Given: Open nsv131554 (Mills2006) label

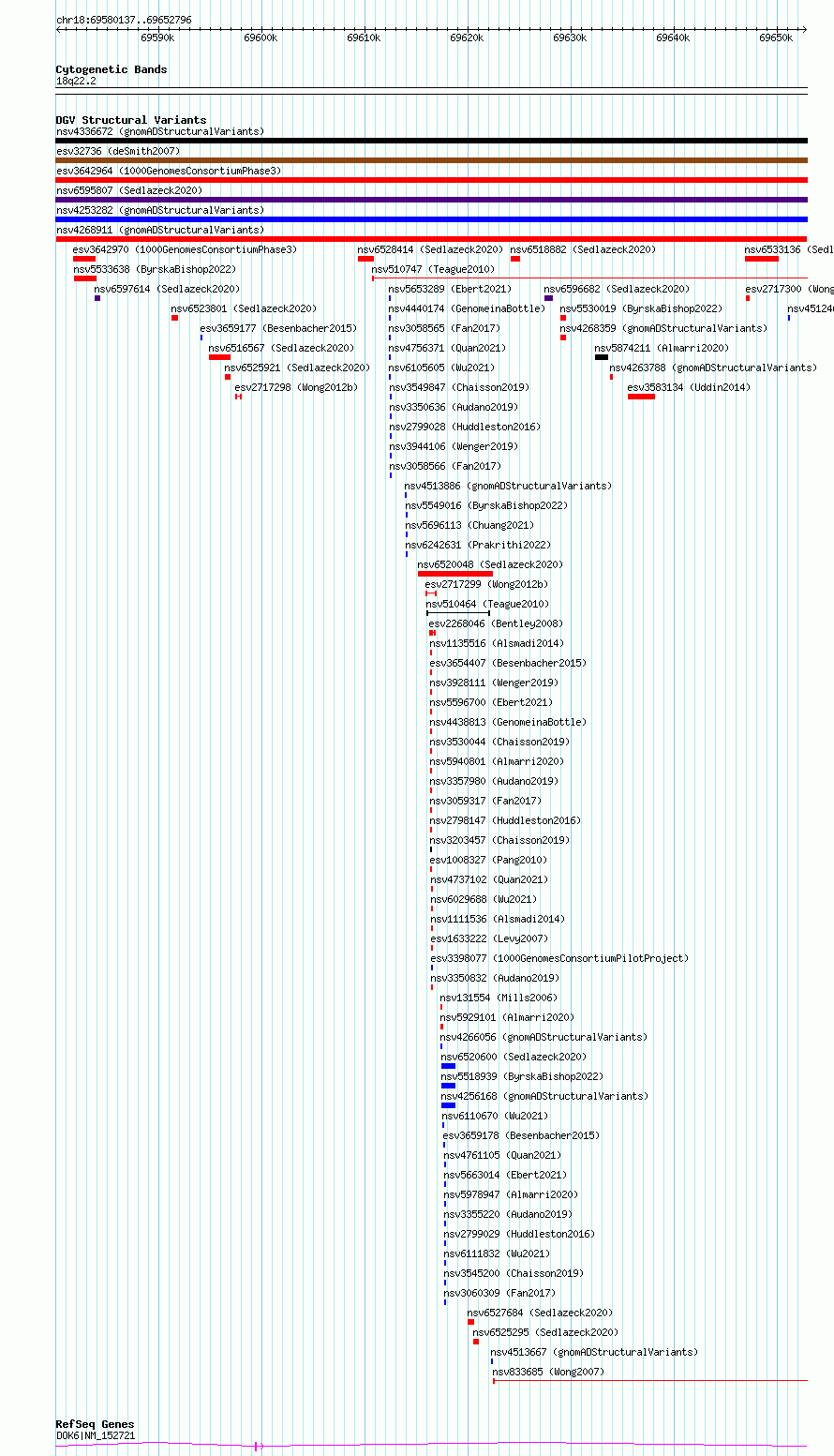Looking at the screenshot, I should [x=499, y=998].
